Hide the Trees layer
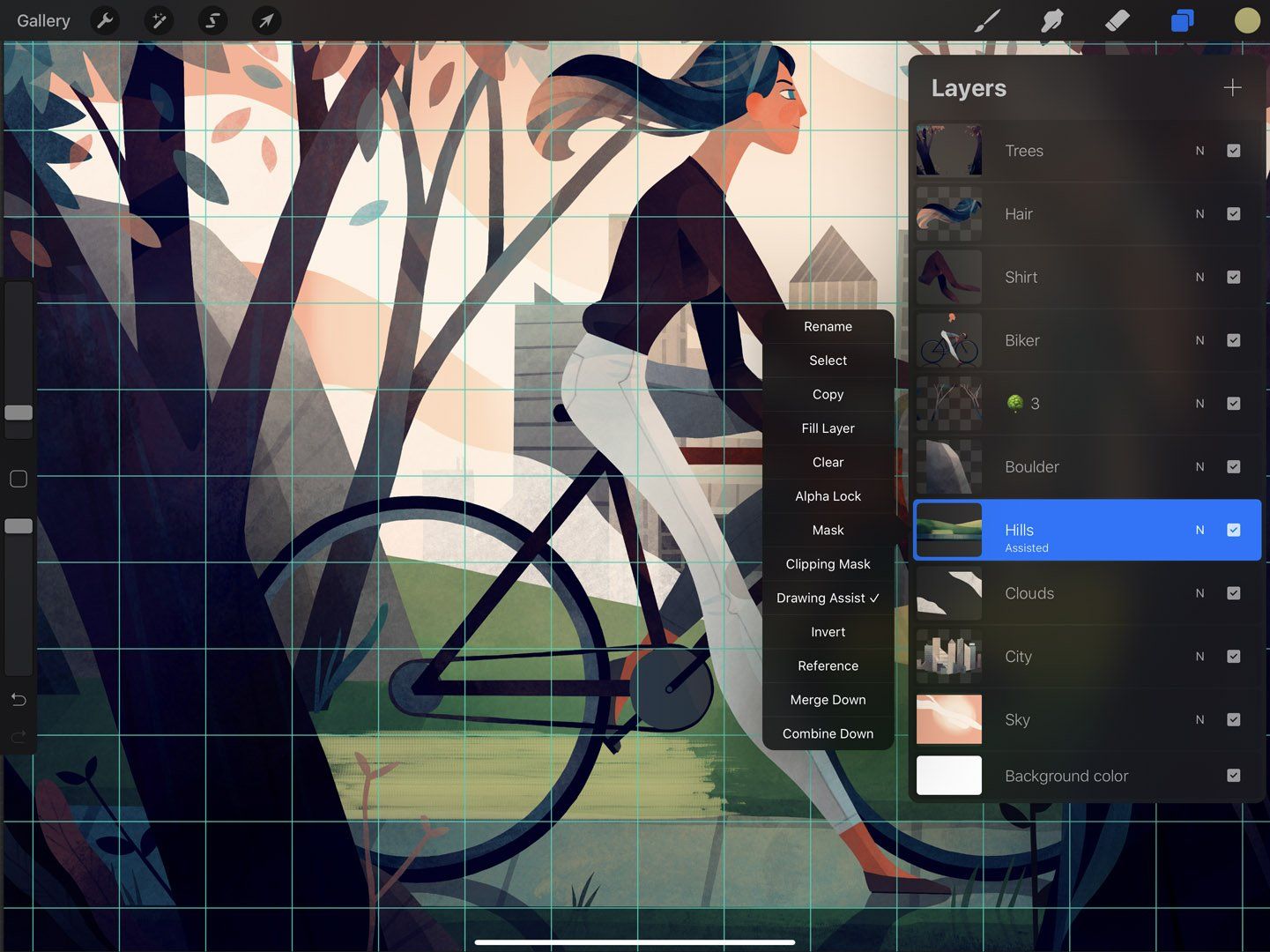Screen dimensions: 1270x952 click(1233, 151)
